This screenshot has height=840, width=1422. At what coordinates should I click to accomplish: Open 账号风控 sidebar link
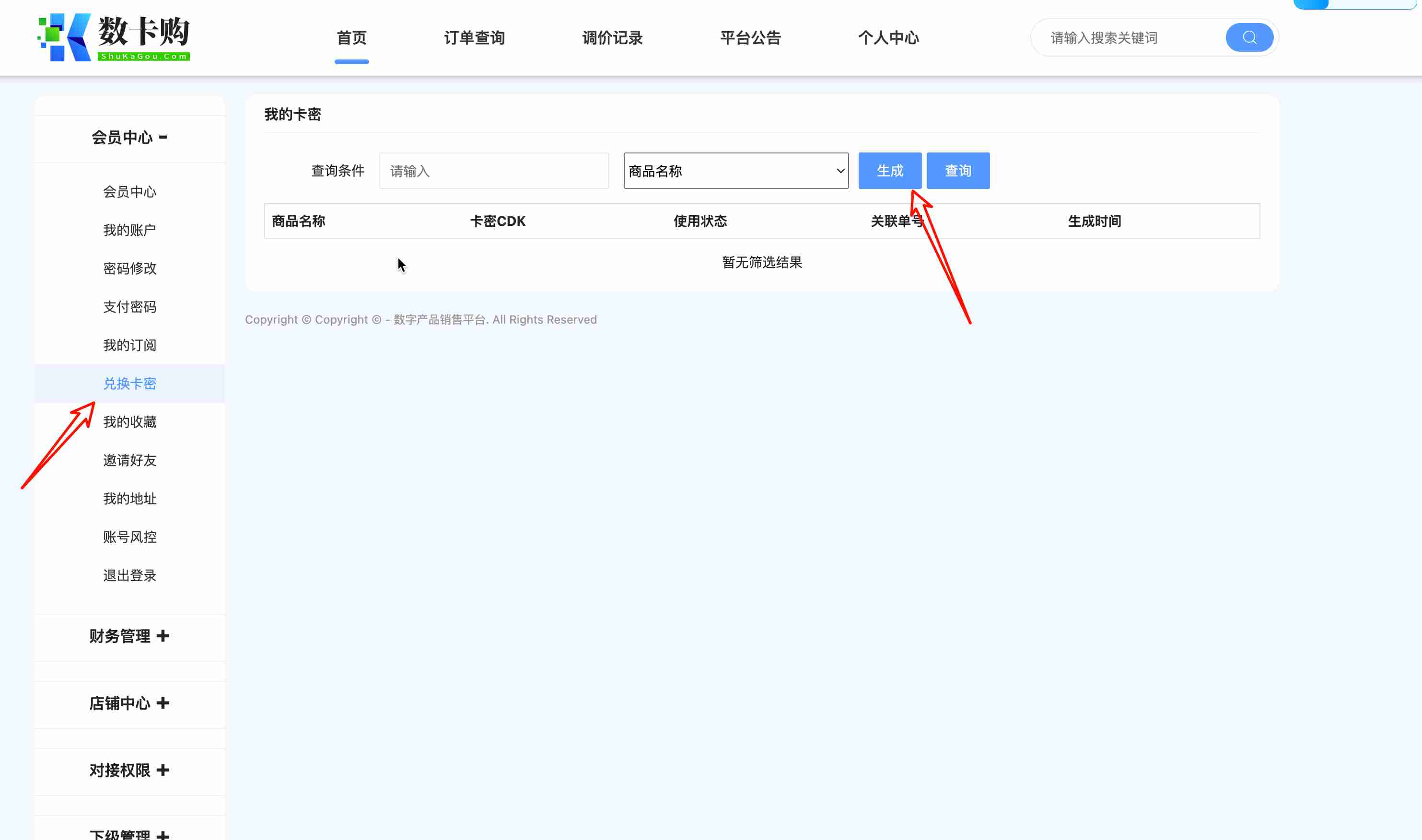coord(129,537)
